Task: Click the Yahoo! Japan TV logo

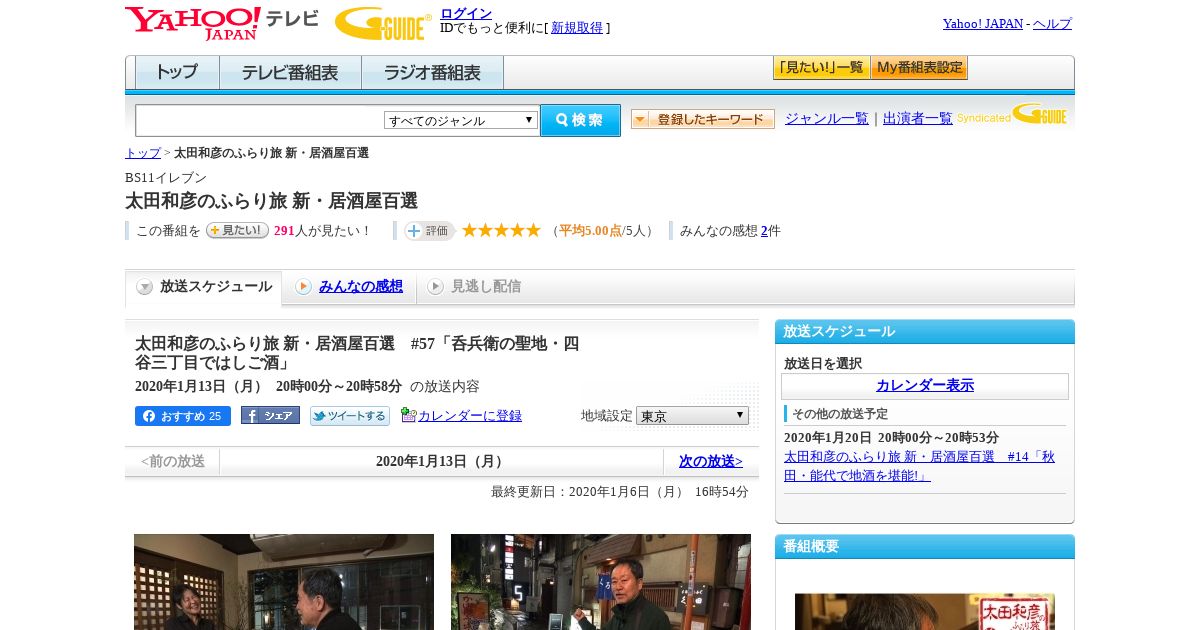Action: tap(221, 23)
